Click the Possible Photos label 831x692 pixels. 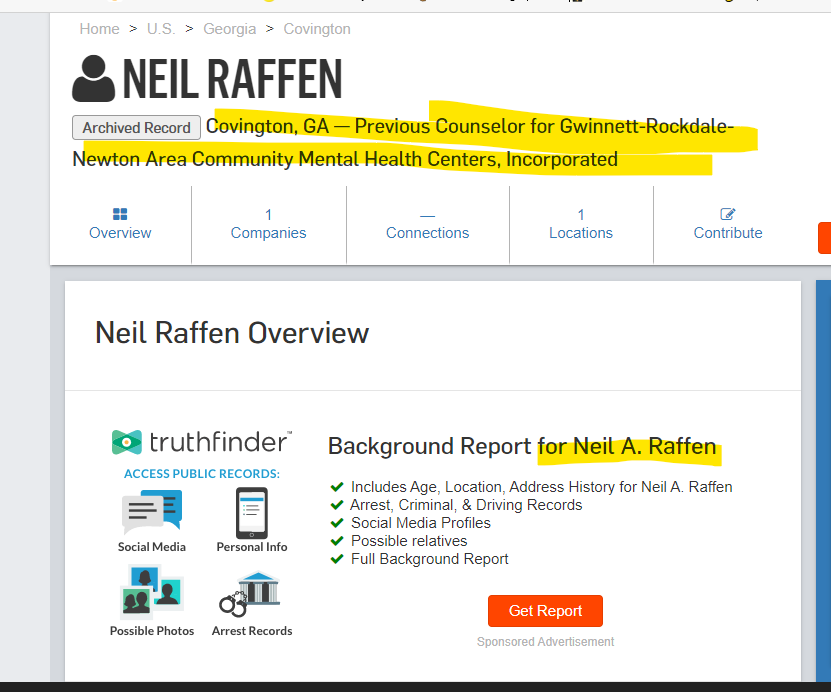click(x=152, y=631)
